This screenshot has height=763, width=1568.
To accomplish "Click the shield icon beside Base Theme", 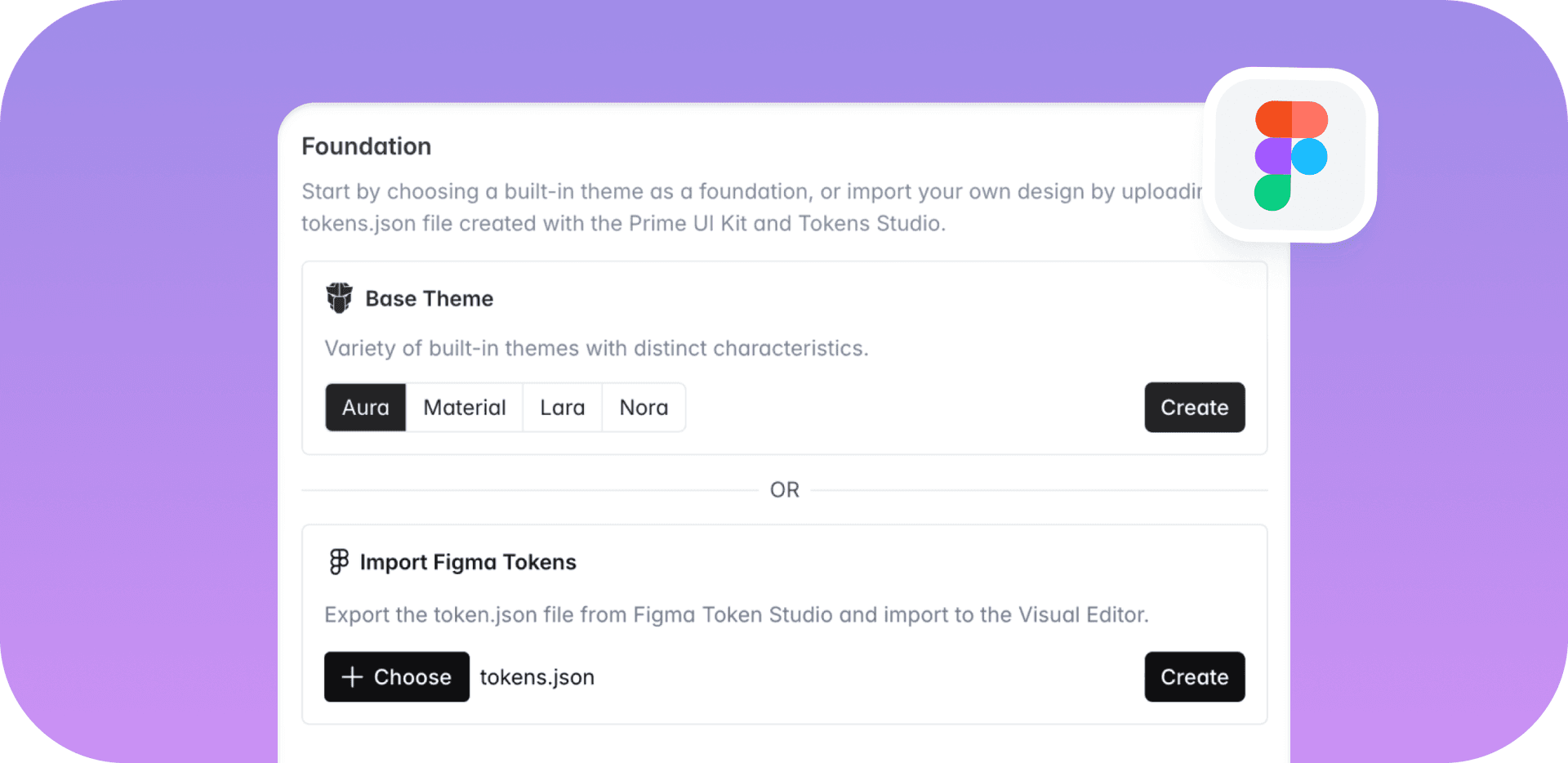I will [x=340, y=297].
